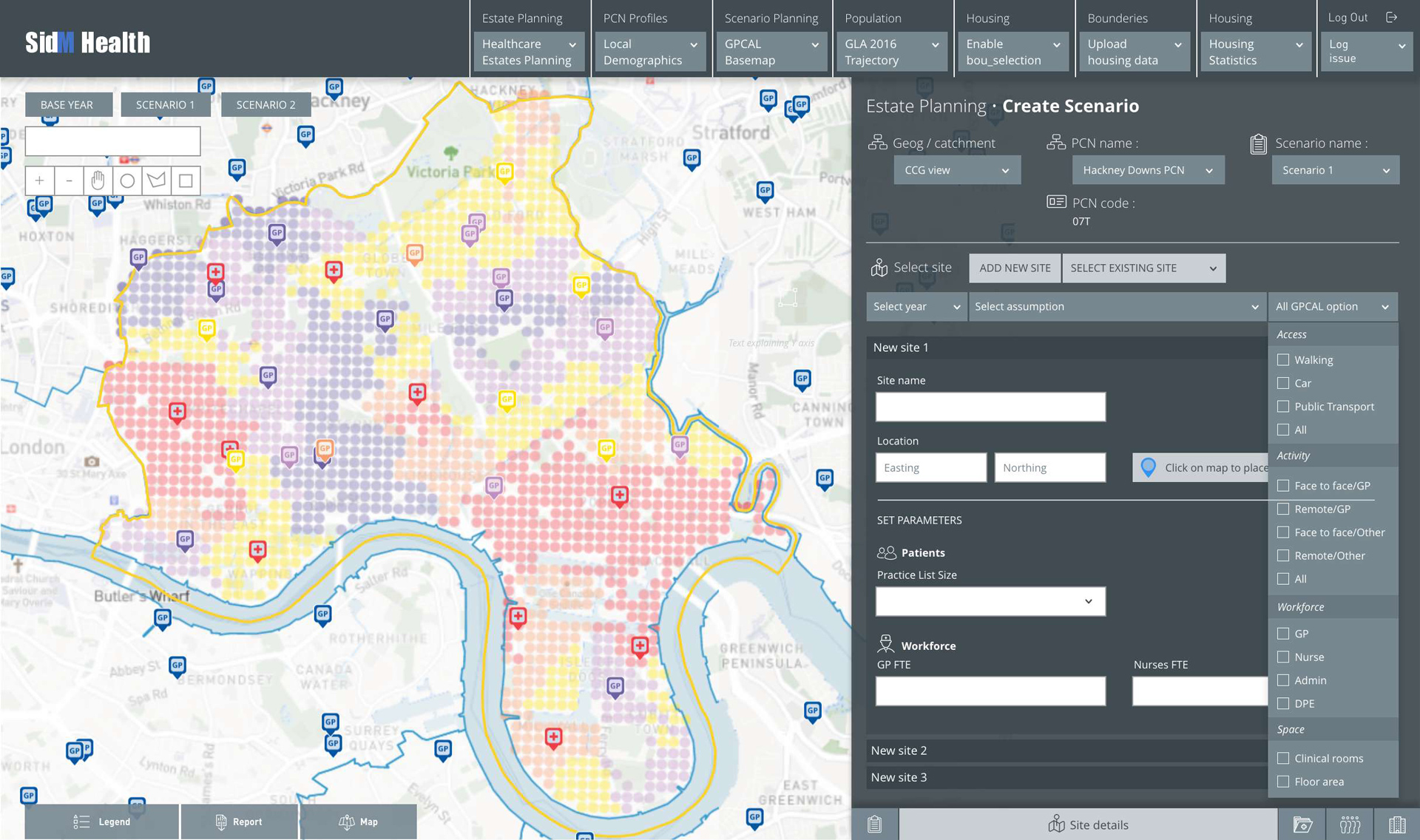The width and height of the screenshot is (1420, 840).
Task: Select the polygon selection map tool
Action: click(x=156, y=180)
